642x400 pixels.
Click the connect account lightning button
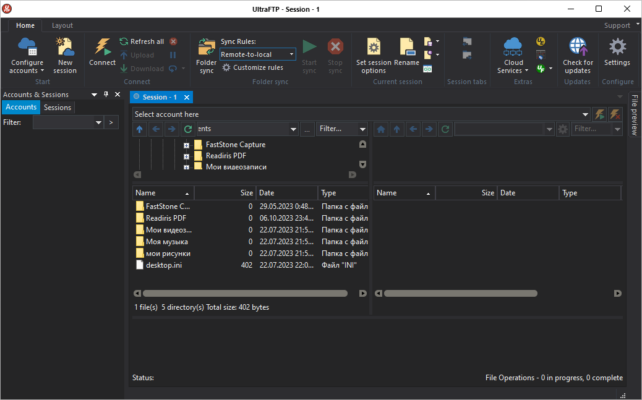pos(599,114)
